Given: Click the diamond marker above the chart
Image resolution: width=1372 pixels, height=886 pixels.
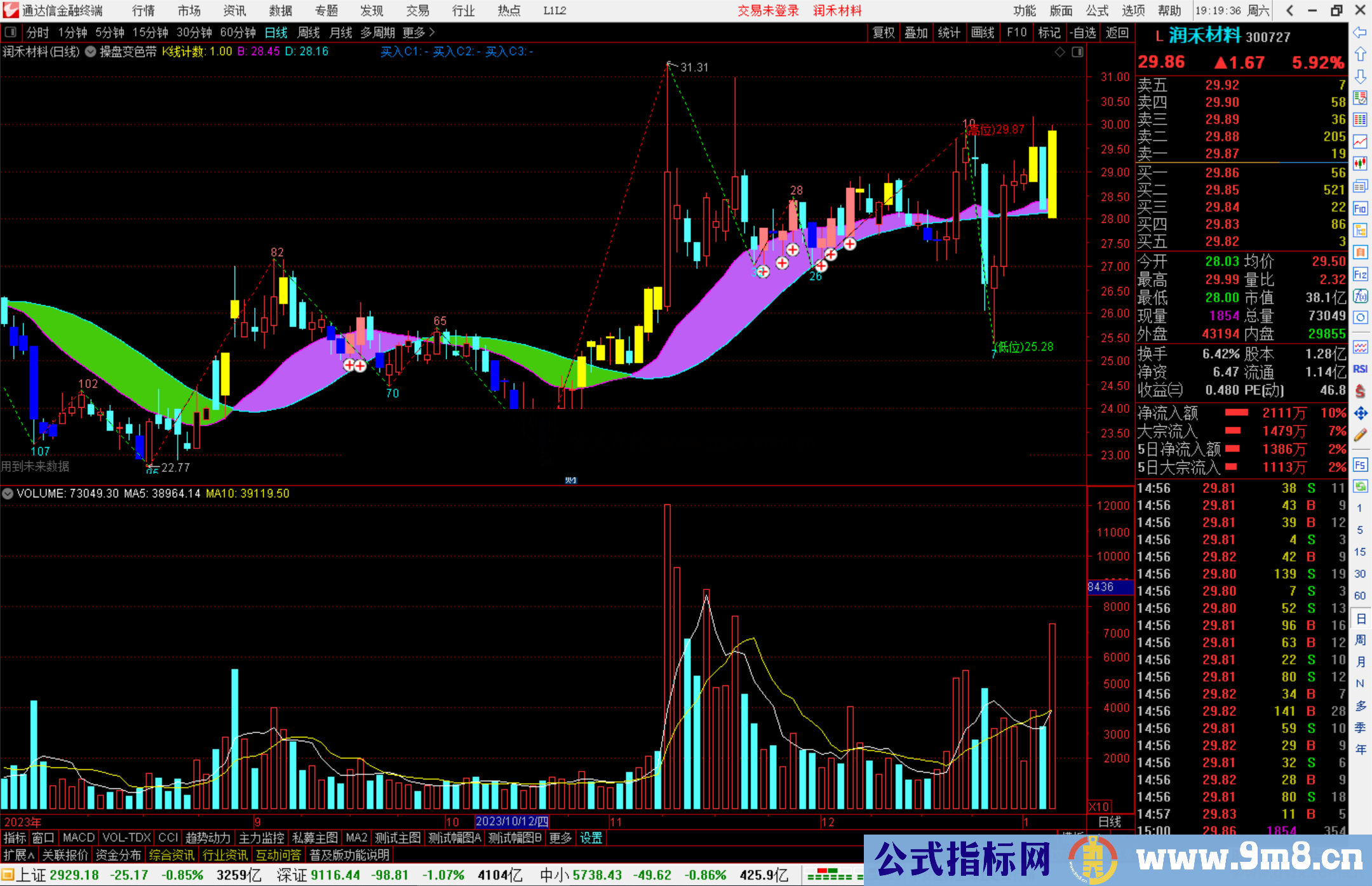Looking at the screenshot, I should pos(1060,52).
